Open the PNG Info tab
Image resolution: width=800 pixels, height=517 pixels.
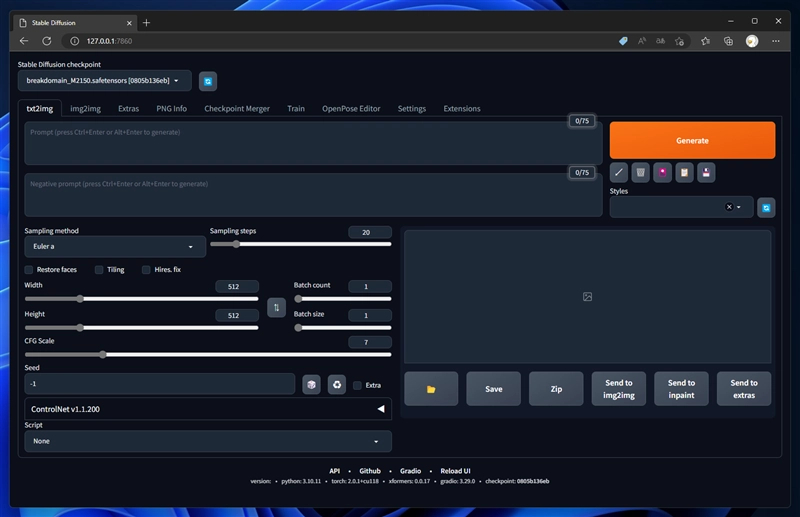click(171, 109)
